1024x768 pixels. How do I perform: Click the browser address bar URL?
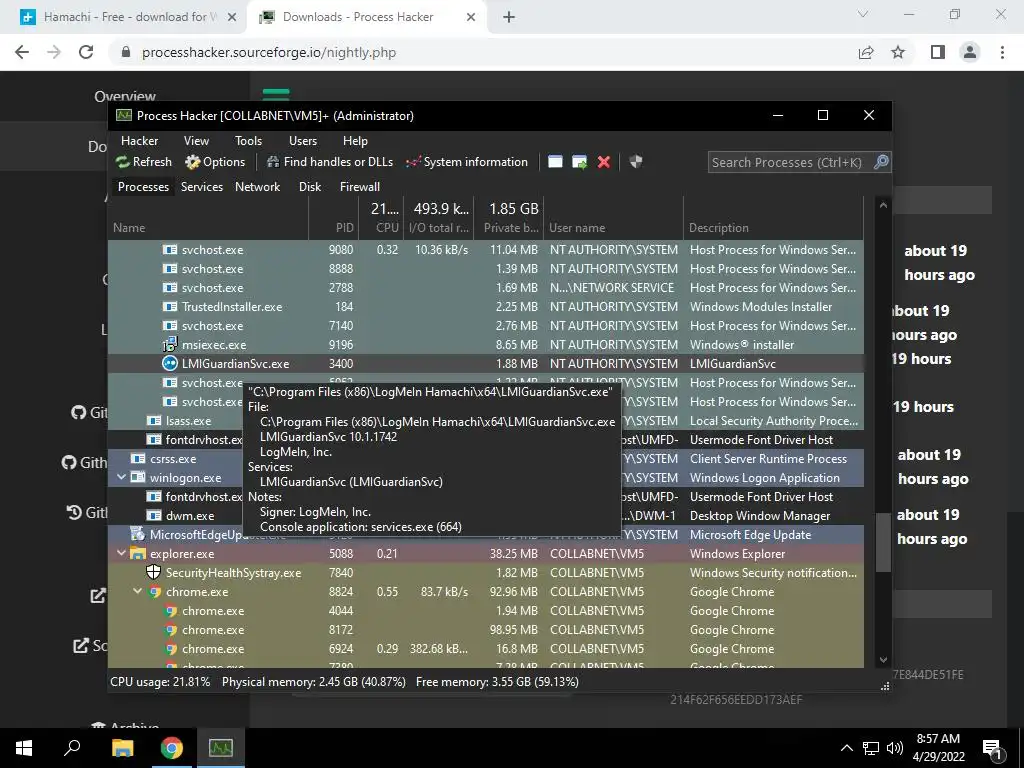[269, 52]
